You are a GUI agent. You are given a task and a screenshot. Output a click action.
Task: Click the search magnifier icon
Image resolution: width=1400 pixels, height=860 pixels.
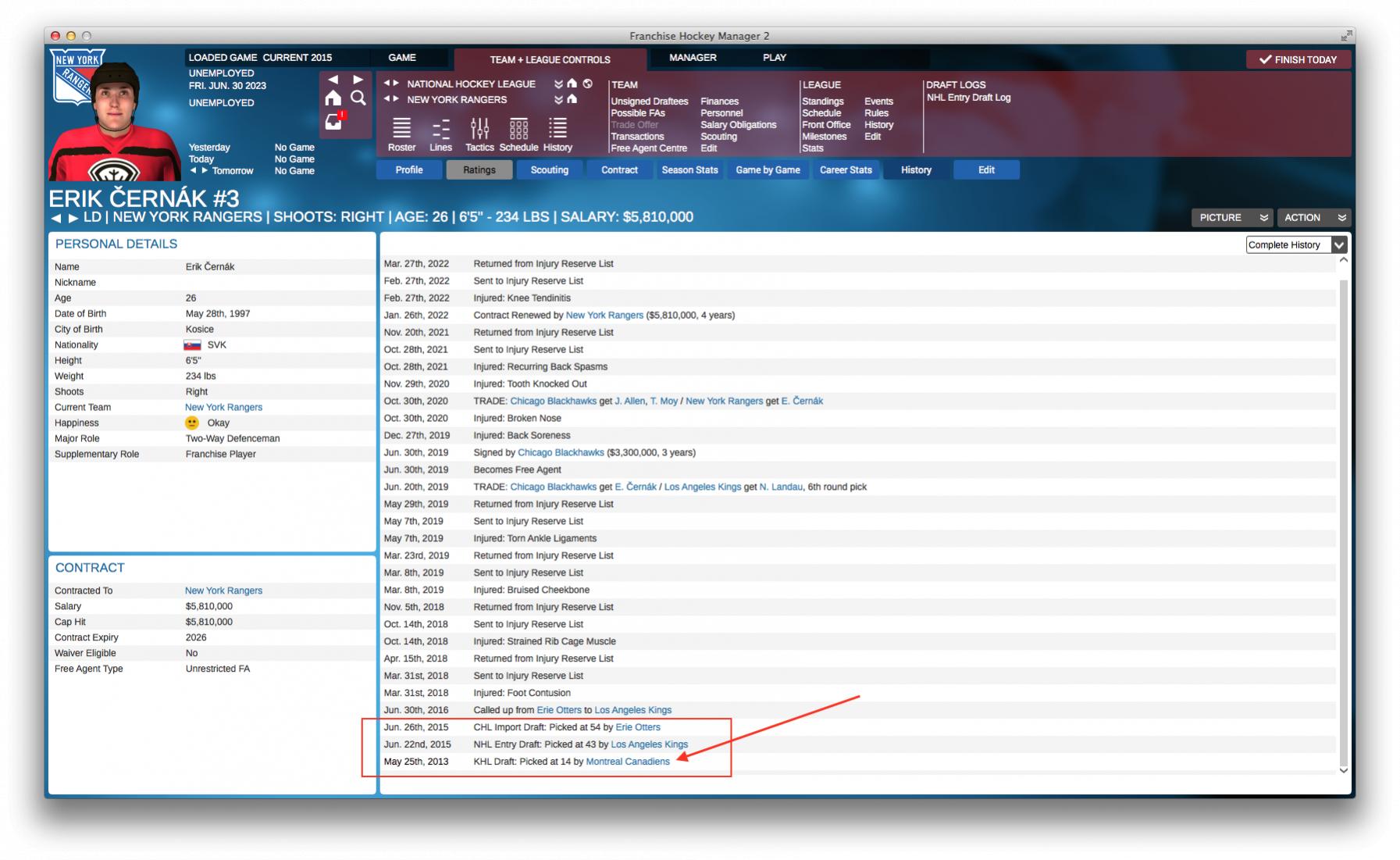[x=358, y=98]
